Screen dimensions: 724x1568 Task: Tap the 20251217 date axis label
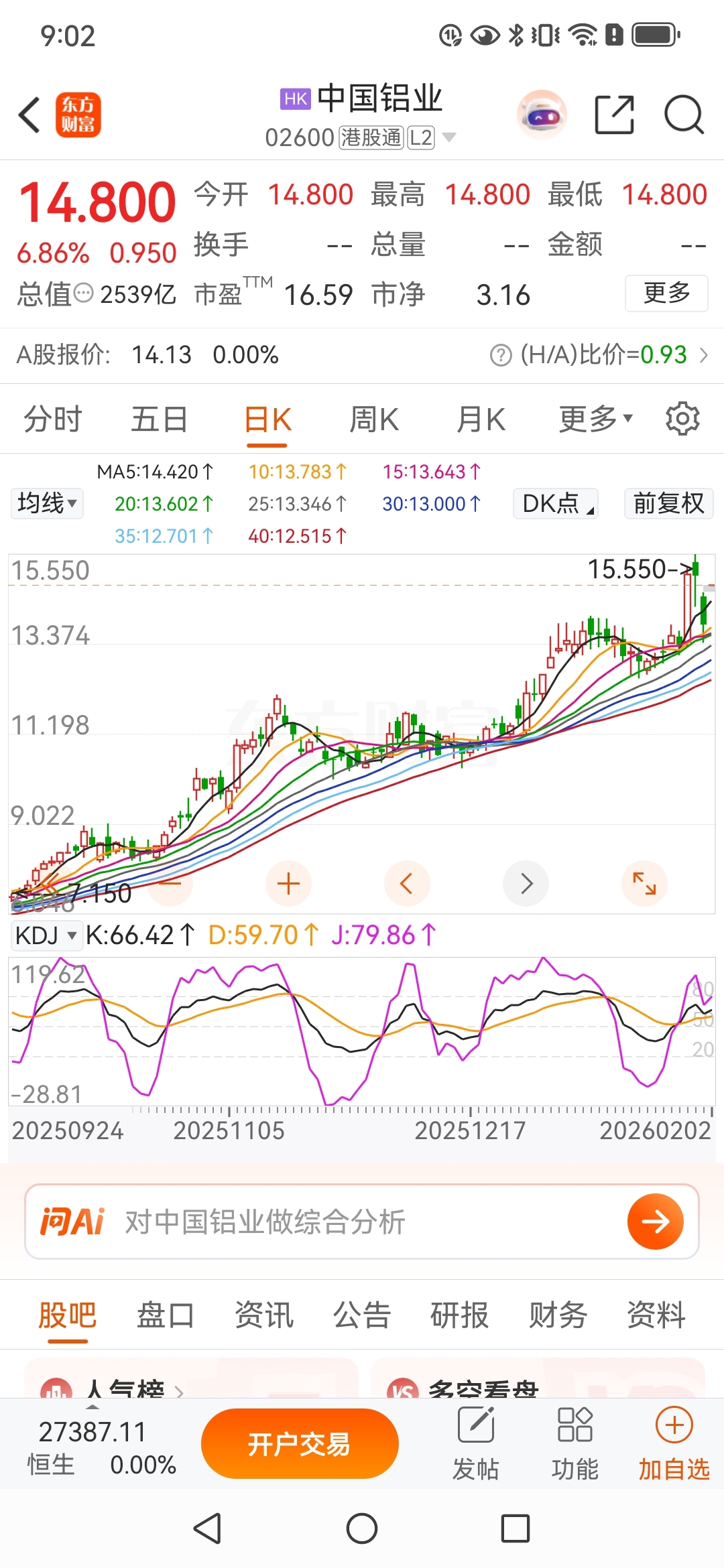(470, 1130)
